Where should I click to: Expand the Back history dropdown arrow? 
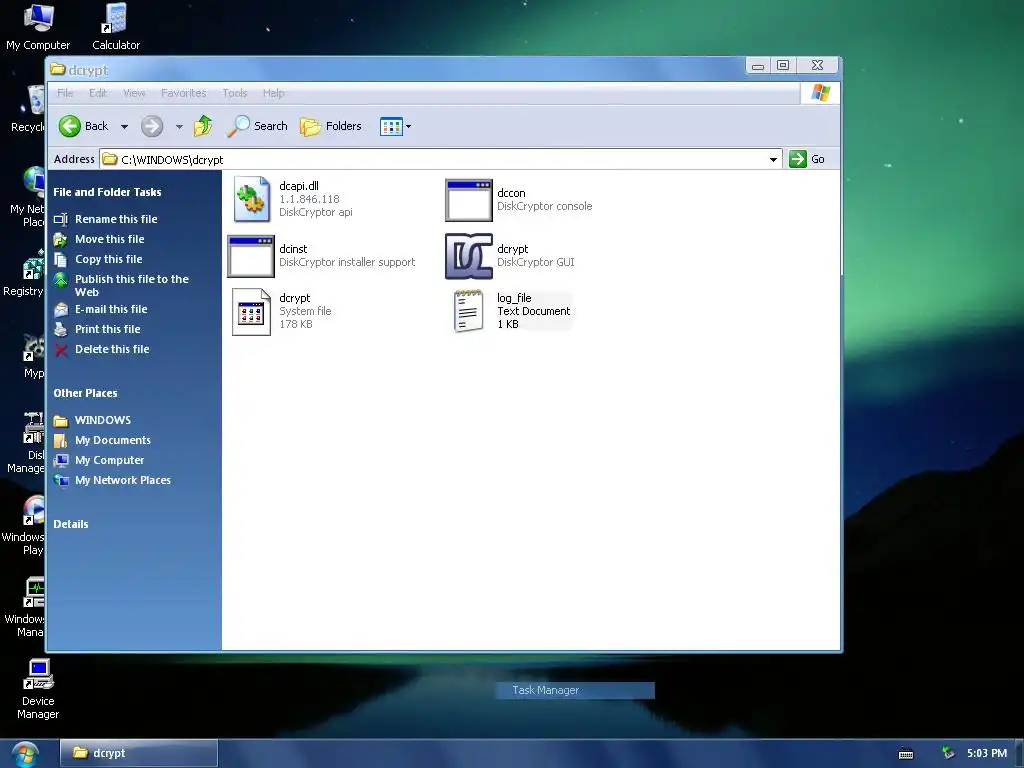pyautogui.click(x=124, y=127)
